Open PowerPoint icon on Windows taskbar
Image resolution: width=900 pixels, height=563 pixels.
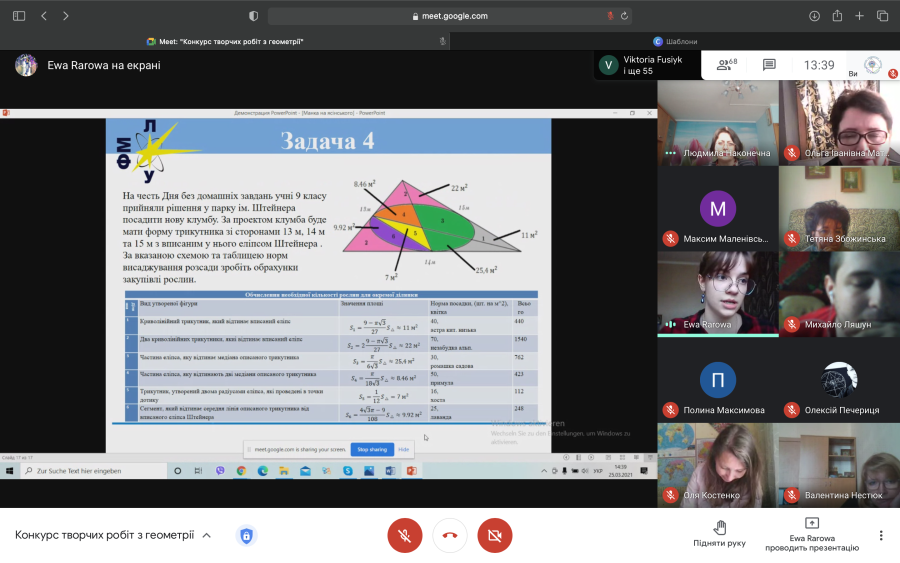[x=412, y=471]
